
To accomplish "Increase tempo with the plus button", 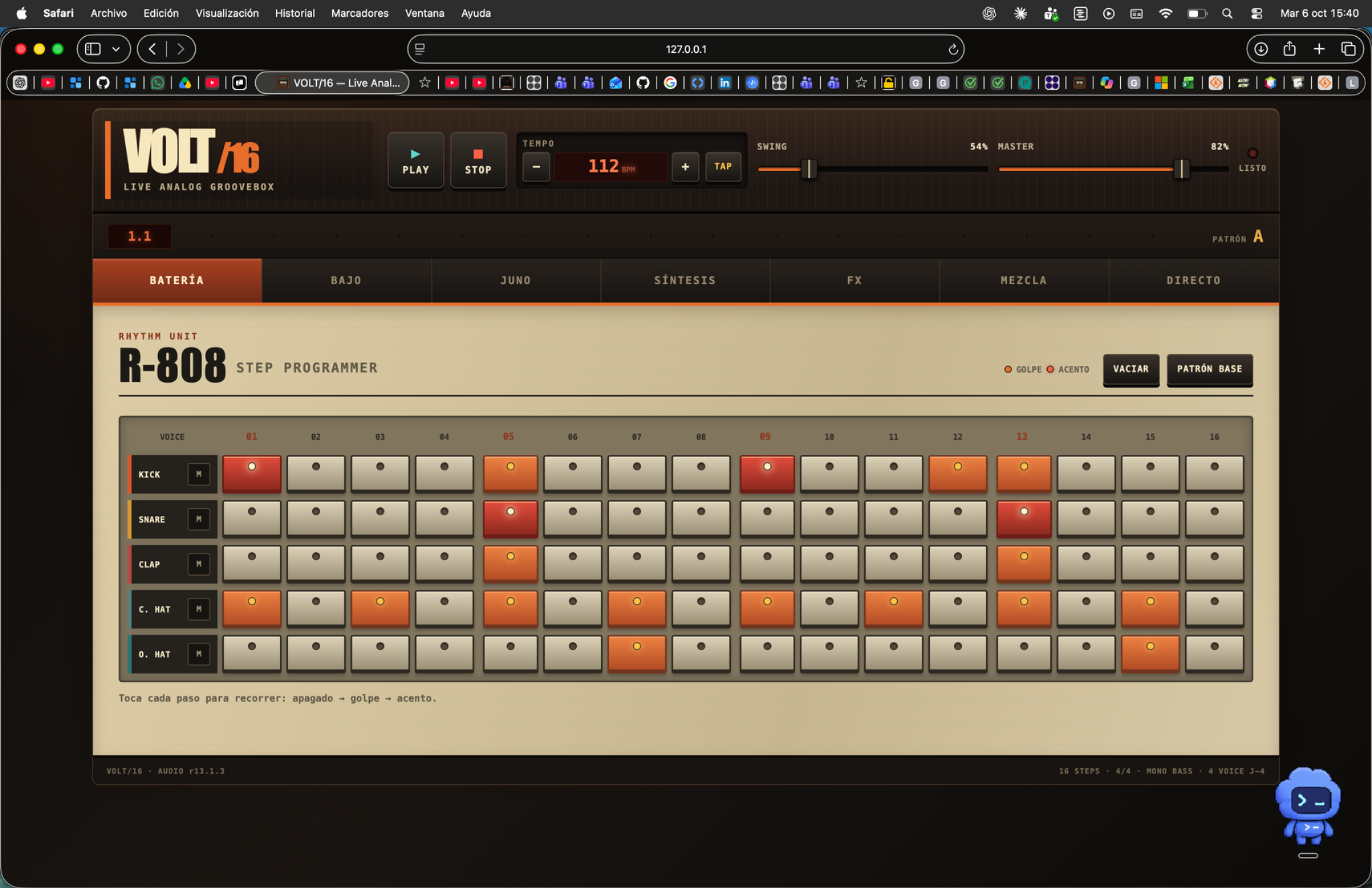I will (x=685, y=167).
